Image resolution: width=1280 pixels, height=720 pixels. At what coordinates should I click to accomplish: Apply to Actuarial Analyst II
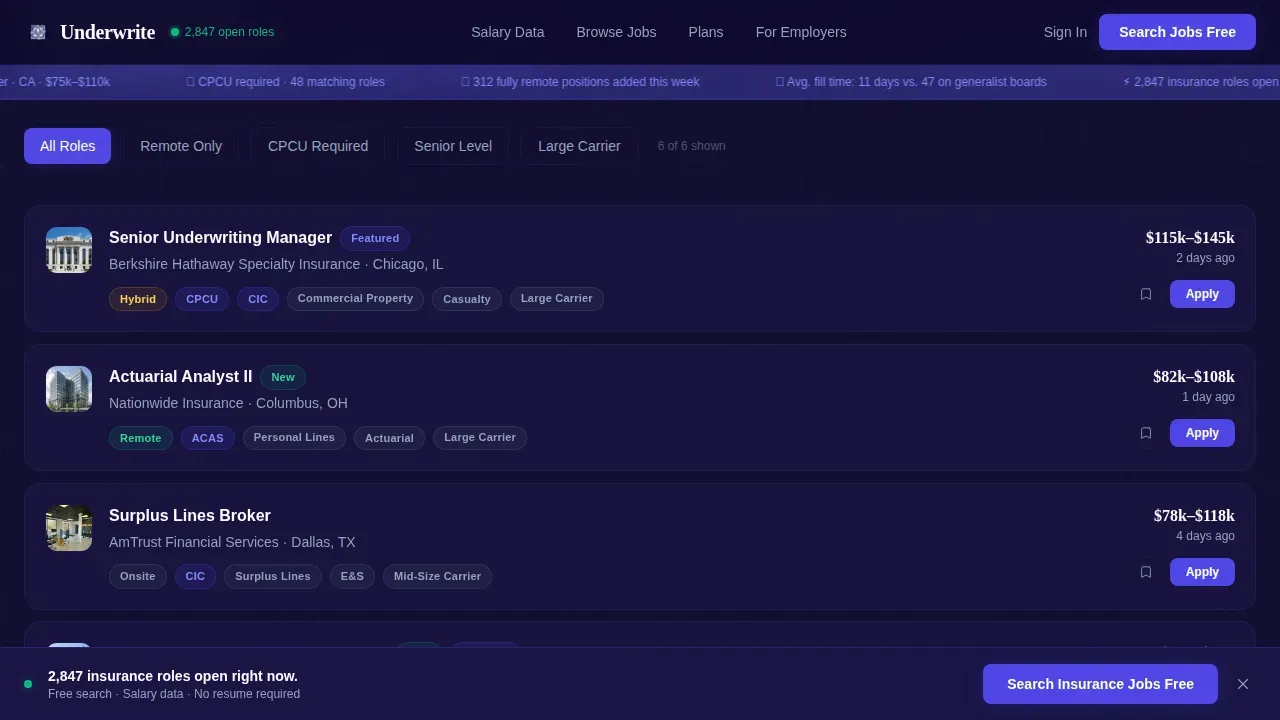[1202, 433]
